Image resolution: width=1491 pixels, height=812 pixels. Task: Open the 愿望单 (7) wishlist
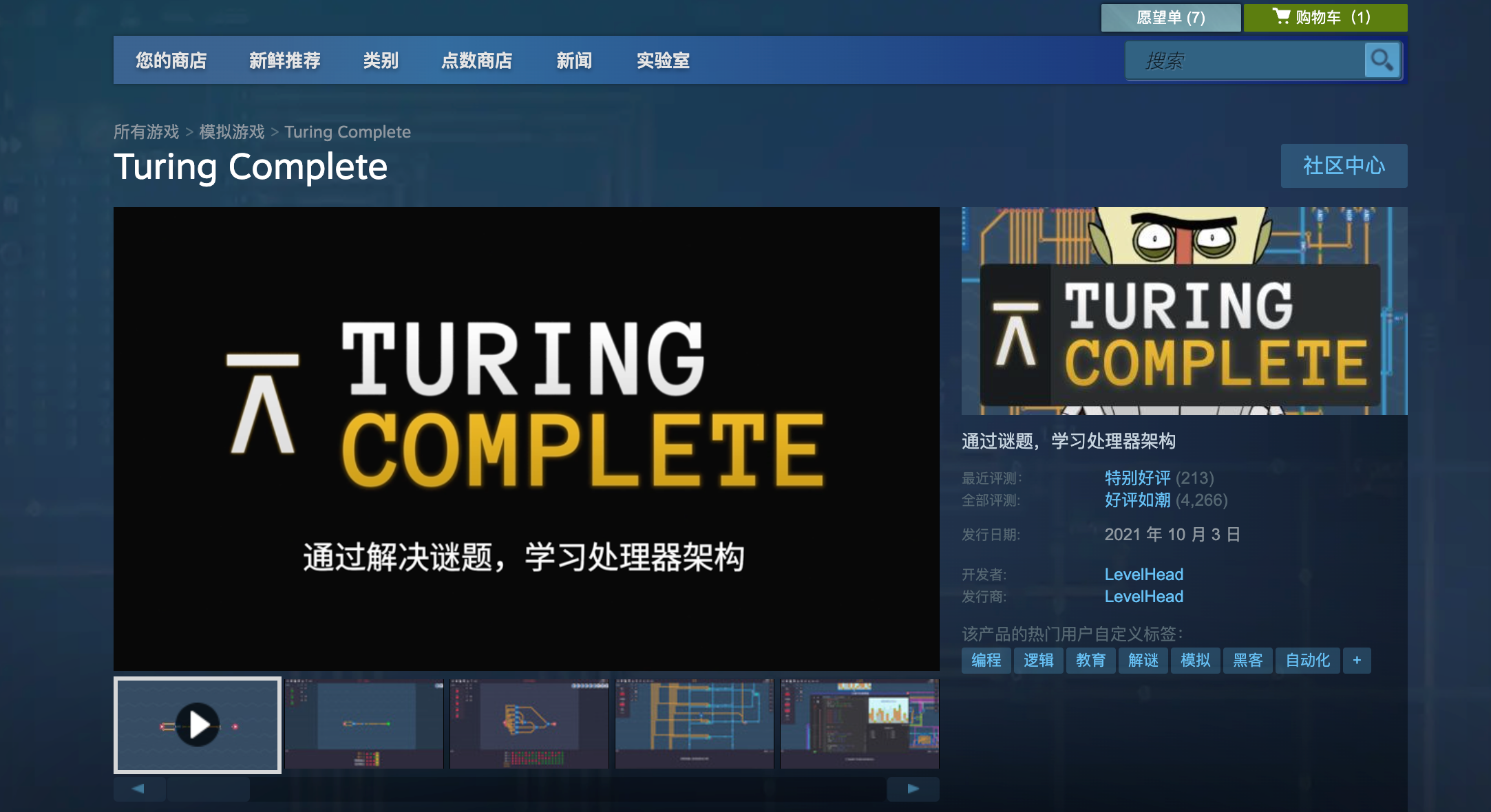1171,17
